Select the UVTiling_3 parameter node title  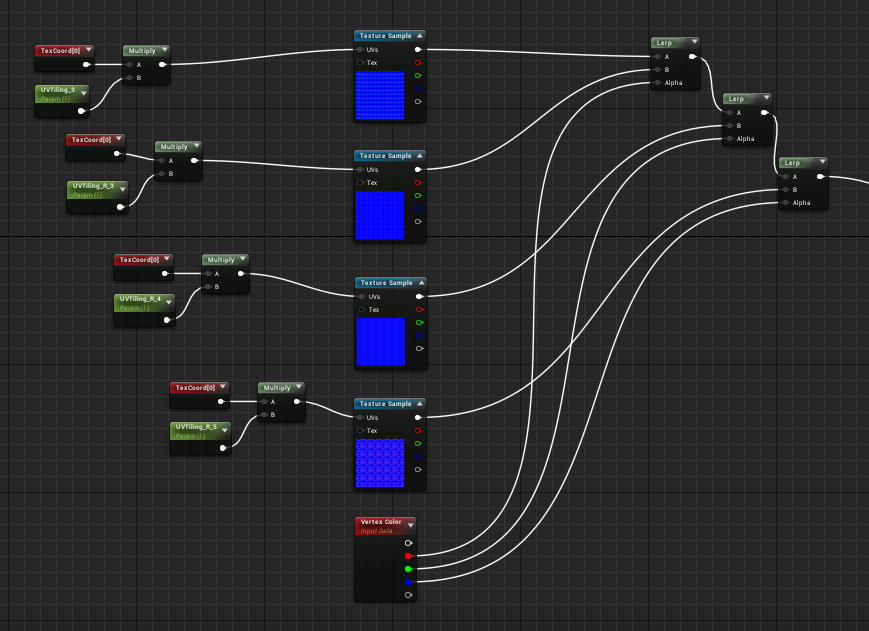click(58, 90)
